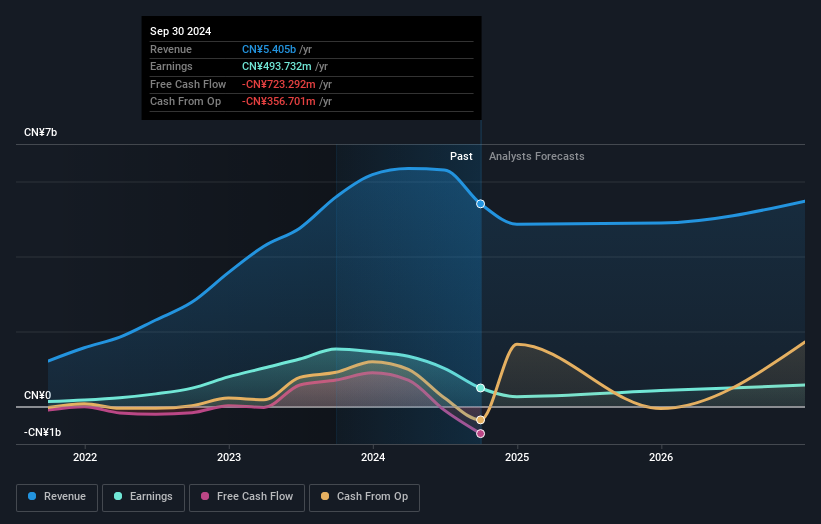Toggle the Revenue legend button
The height and width of the screenshot is (524, 821).
[x=57, y=497]
